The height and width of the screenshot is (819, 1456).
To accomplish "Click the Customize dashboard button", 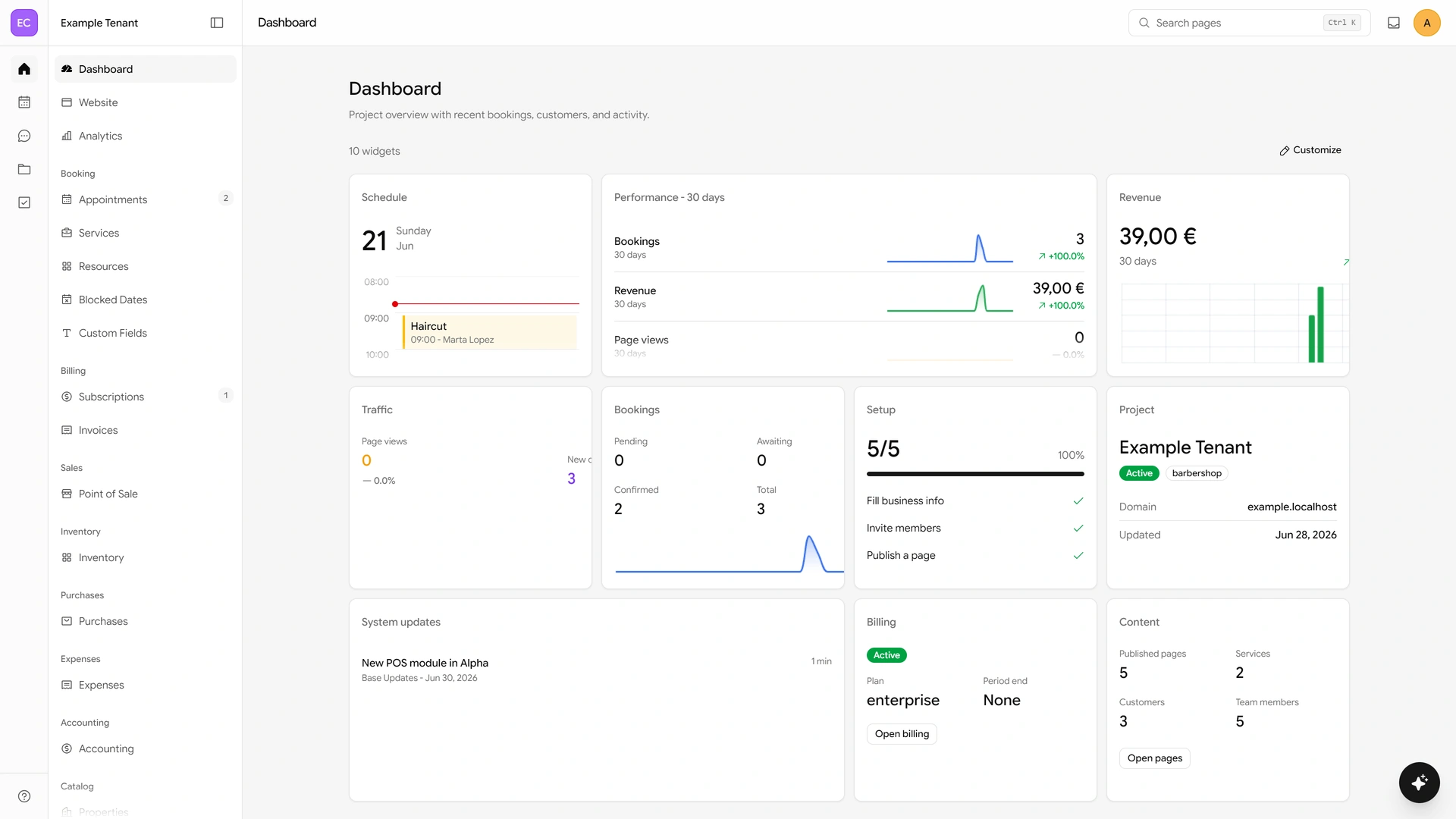I will 1310,150.
